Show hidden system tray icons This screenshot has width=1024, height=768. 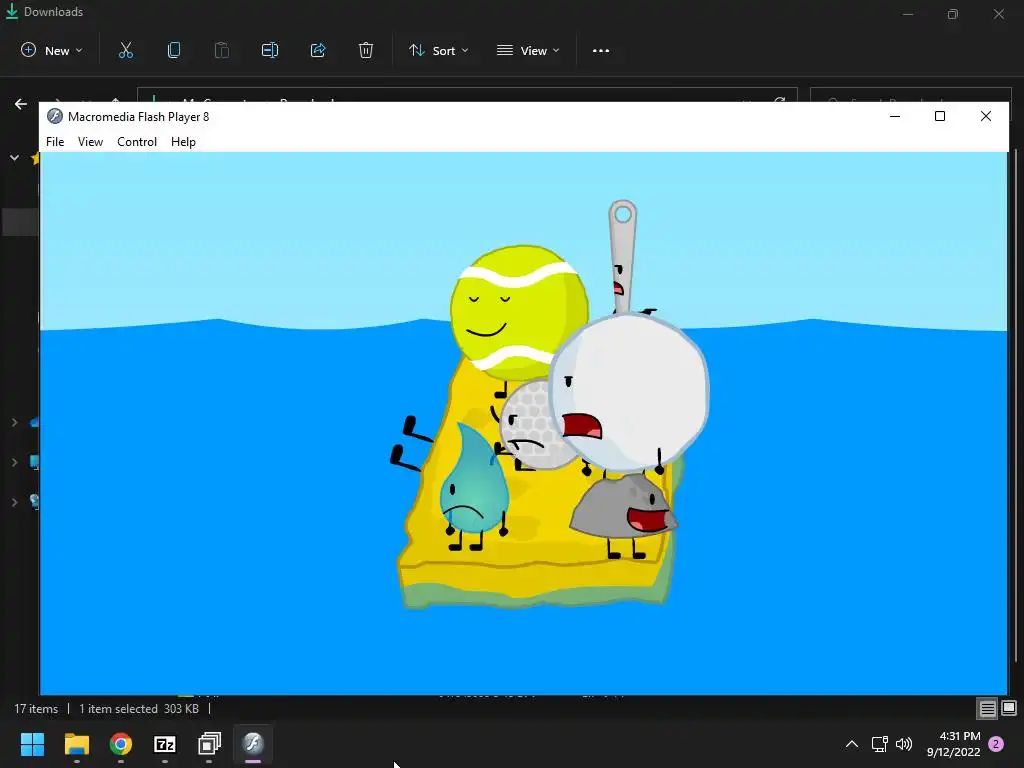click(852, 744)
